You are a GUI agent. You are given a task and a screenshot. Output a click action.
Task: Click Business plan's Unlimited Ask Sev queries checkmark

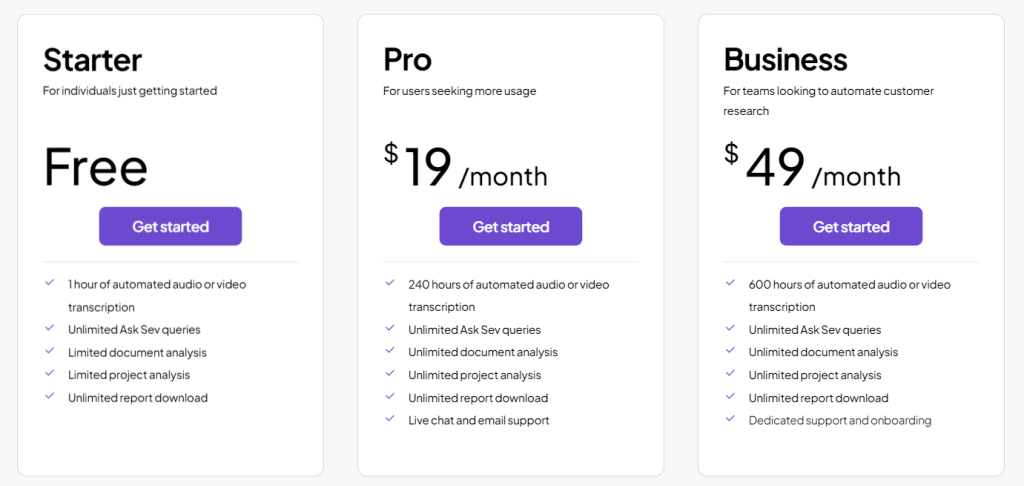click(731, 328)
